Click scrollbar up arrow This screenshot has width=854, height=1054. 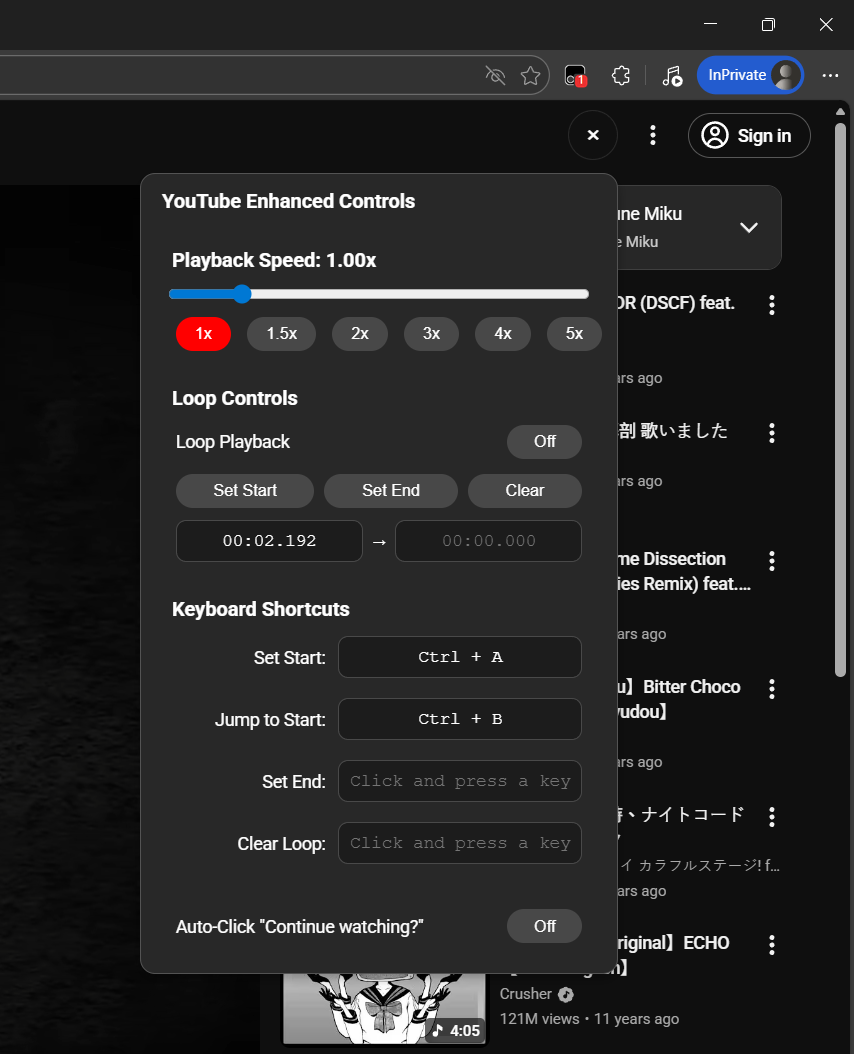(x=840, y=112)
